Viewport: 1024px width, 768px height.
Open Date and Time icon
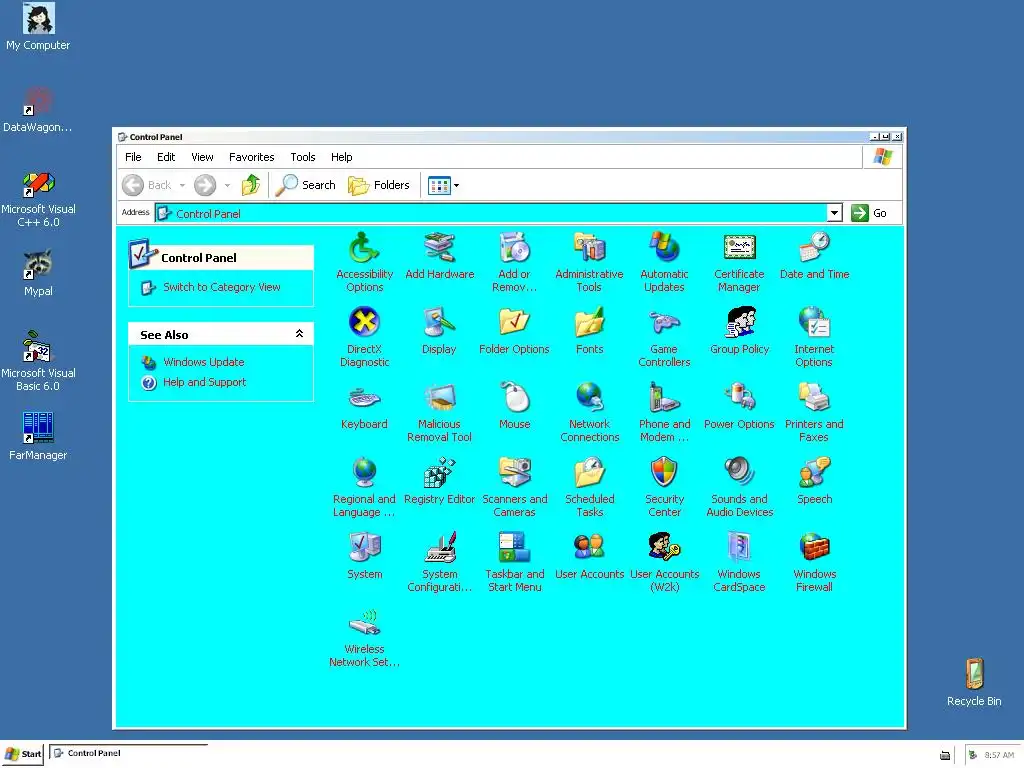(x=814, y=255)
